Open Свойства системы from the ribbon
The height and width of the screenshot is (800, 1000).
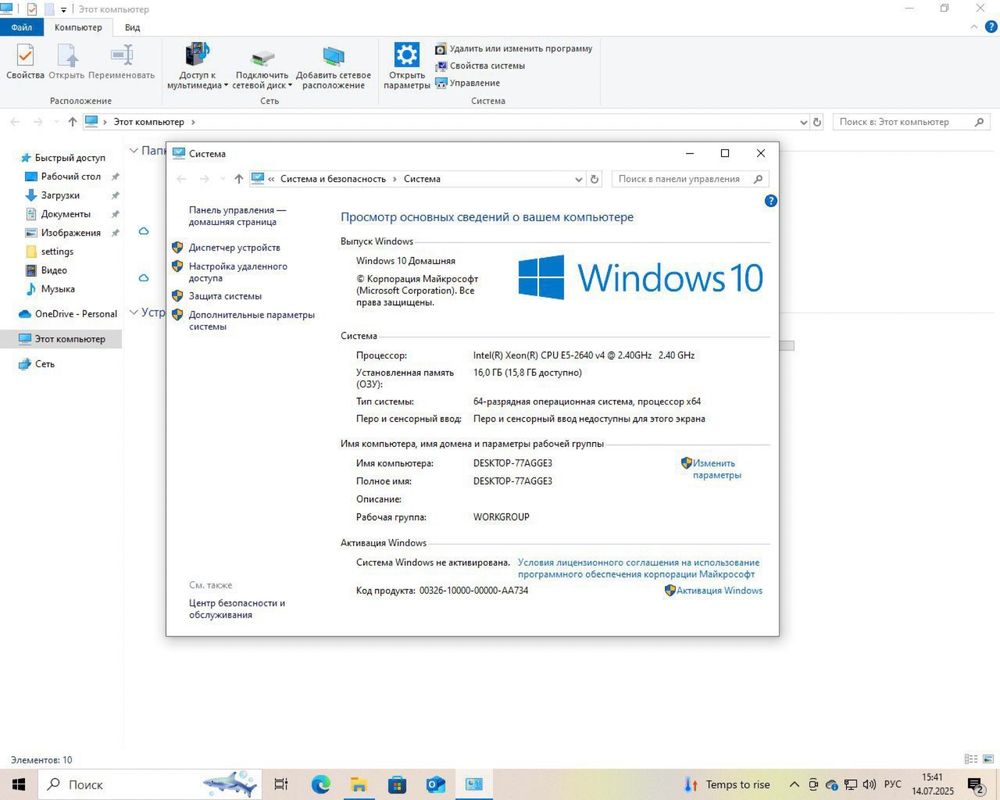coord(480,66)
